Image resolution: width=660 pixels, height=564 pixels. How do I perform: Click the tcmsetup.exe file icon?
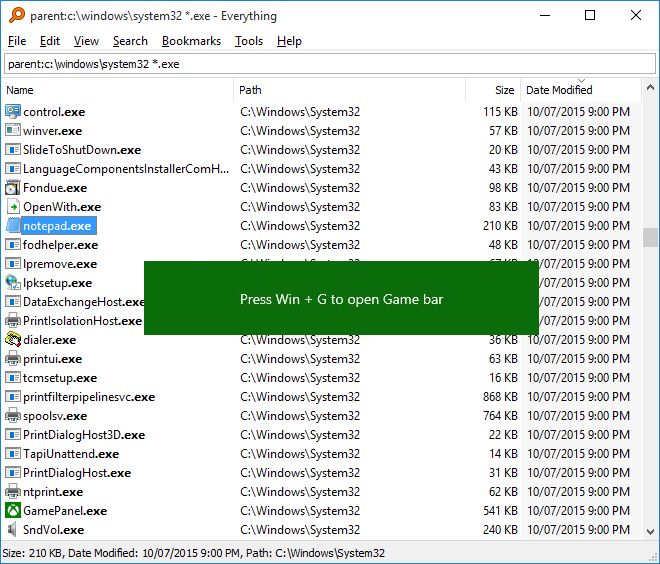click(x=13, y=378)
